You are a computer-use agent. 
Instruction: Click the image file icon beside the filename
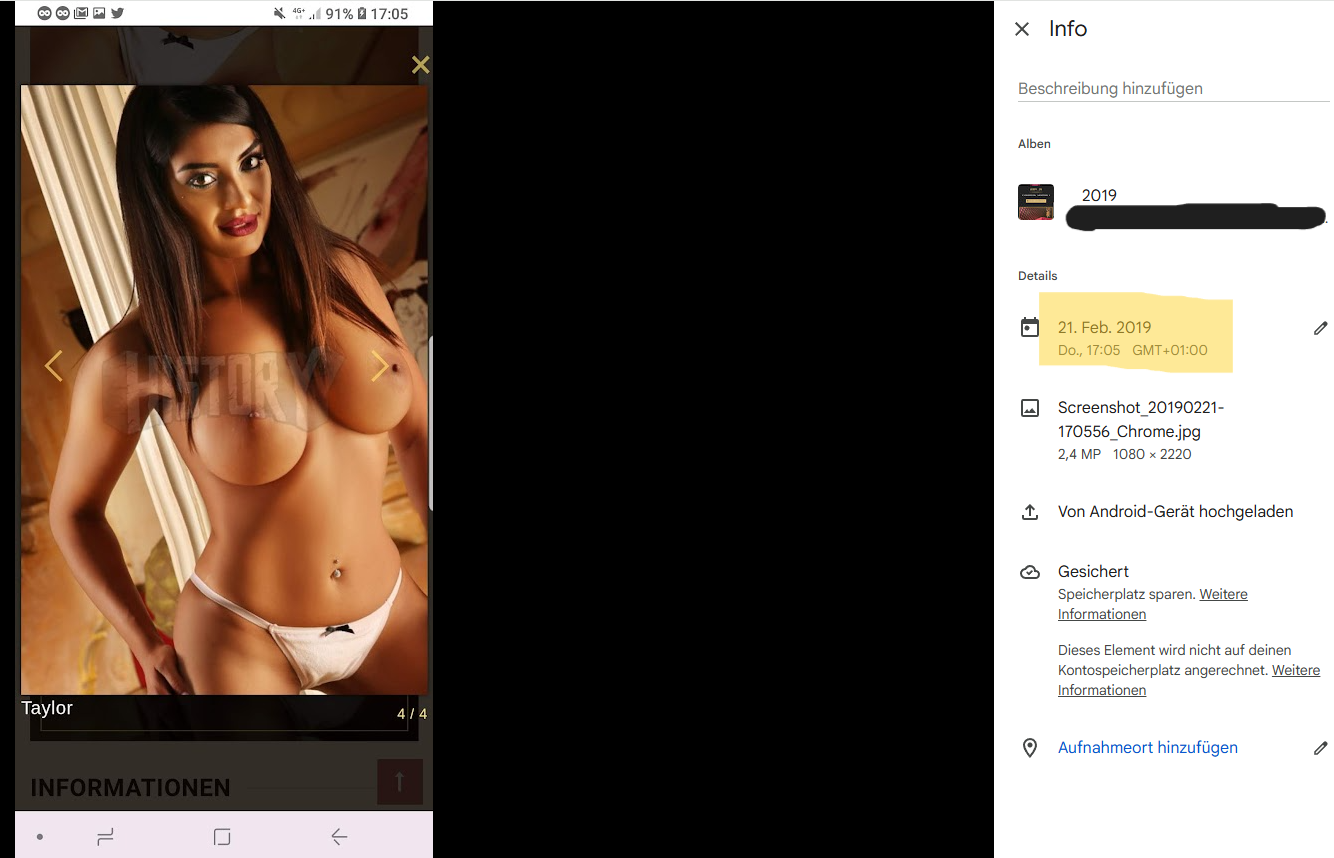1029,408
